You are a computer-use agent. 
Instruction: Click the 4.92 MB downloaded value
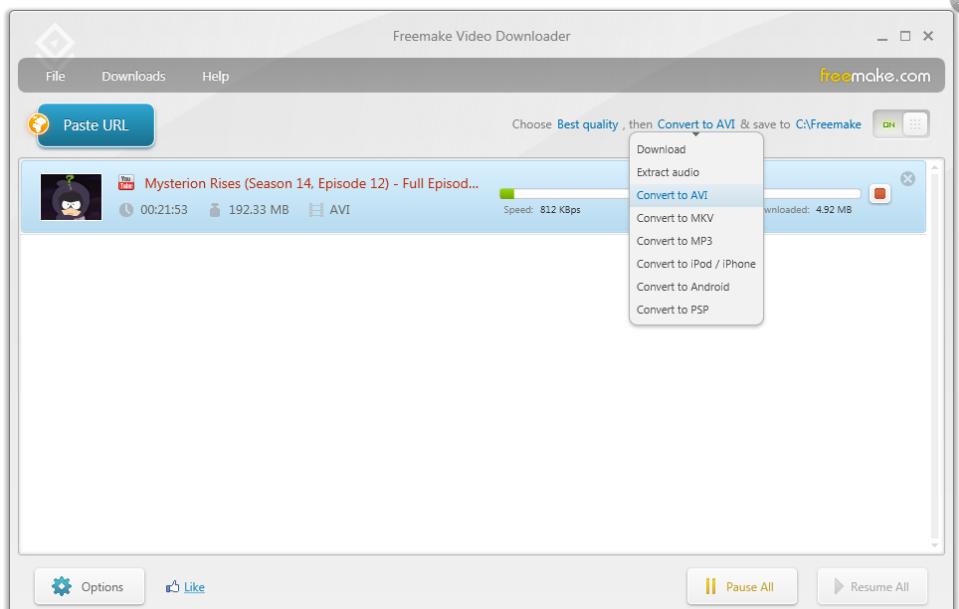pyautogui.click(x=834, y=210)
